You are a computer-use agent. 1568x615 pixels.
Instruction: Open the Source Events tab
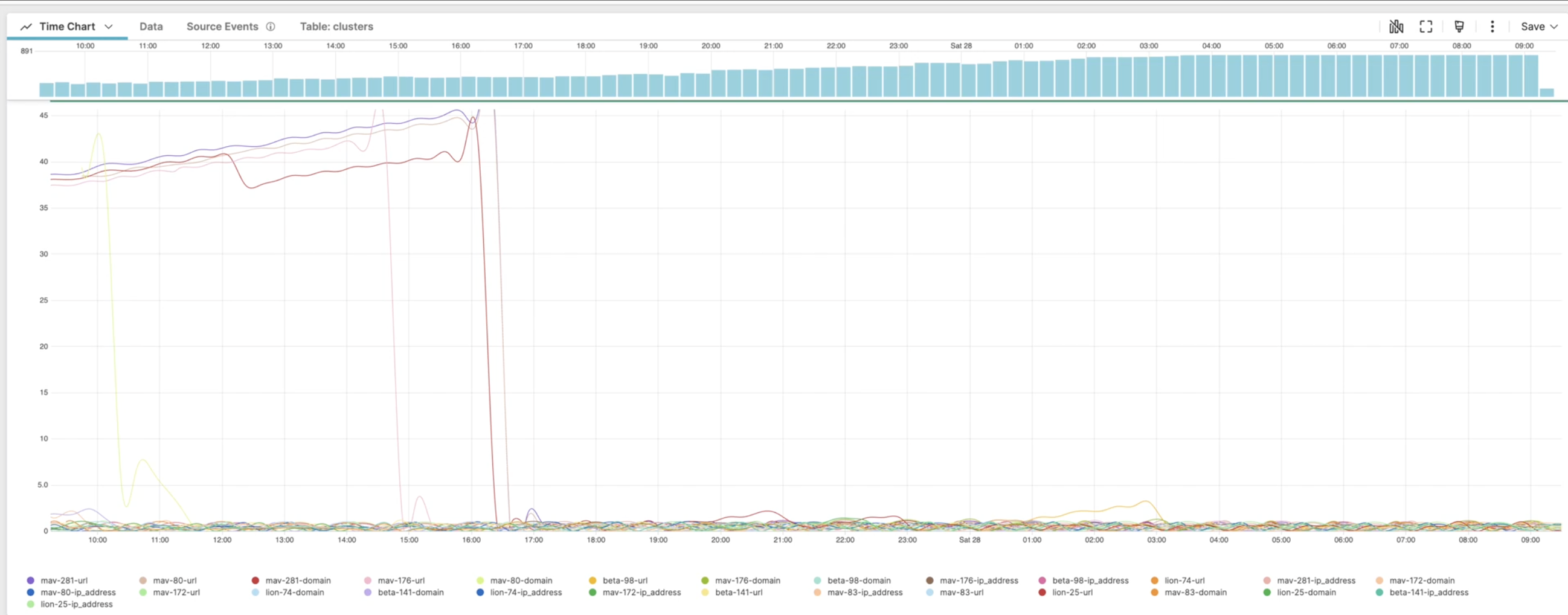click(222, 26)
